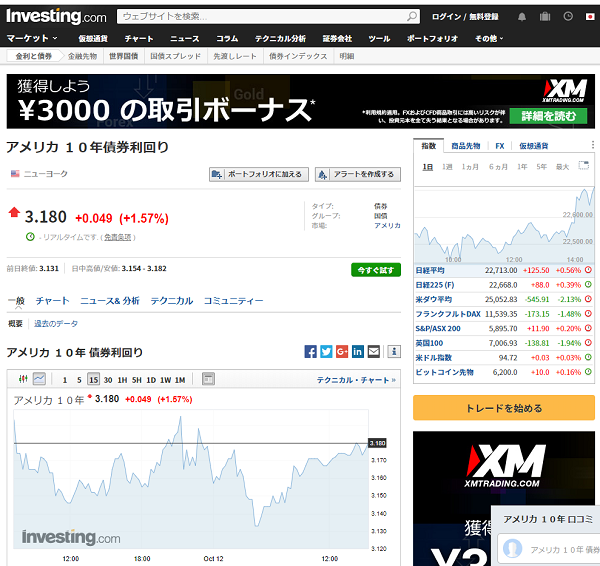Open the 過去のデータ sub-tab
Viewport: 600px width, 566px height.
(56, 323)
